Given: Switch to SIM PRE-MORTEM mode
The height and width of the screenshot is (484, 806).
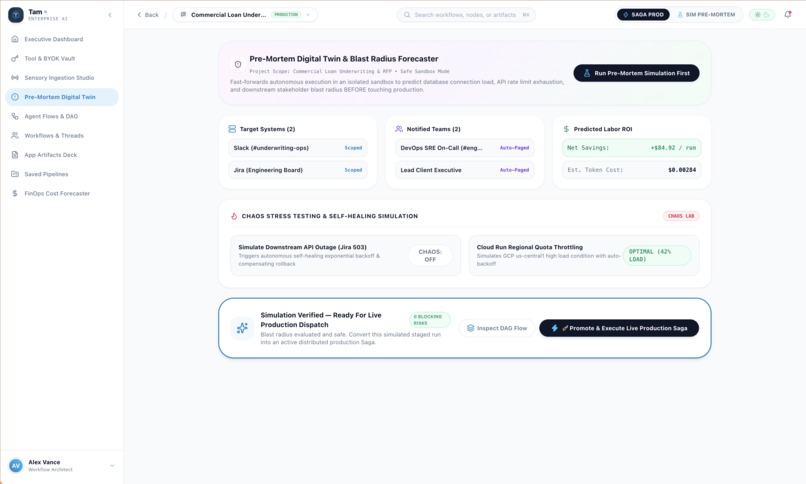Looking at the screenshot, I should pos(706,15).
